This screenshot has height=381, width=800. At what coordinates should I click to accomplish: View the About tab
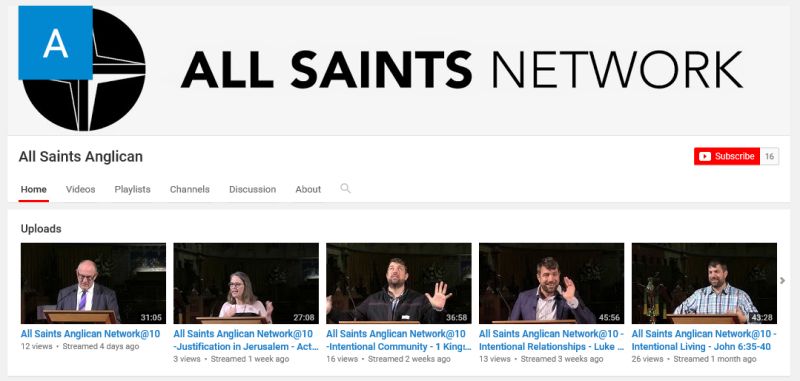click(308, 189)
